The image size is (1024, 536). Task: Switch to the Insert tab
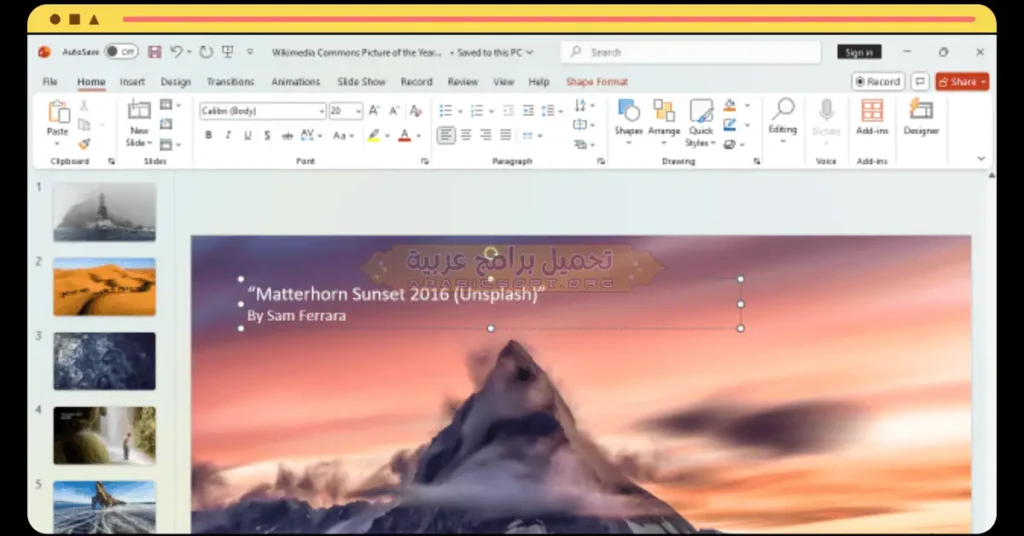point(132,82)
